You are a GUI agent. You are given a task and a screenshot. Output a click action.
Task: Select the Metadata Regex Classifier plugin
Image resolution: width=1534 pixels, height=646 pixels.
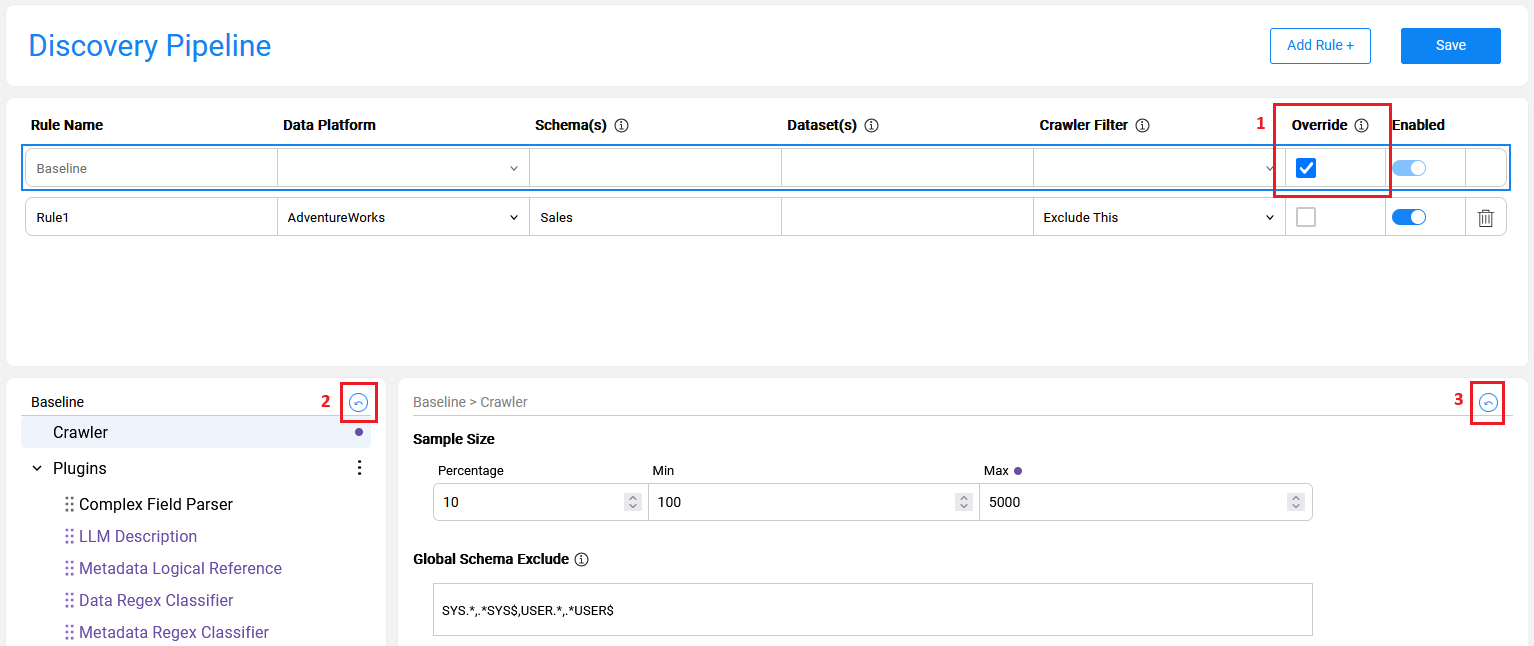coord(174,633)
